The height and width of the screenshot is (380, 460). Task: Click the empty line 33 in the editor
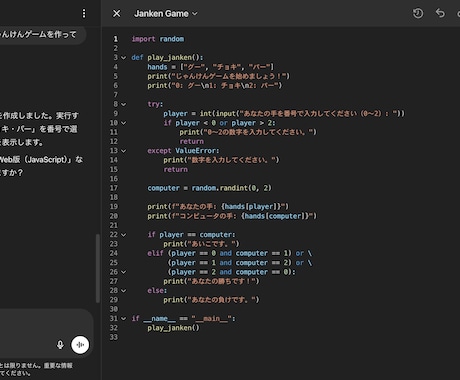pyautogui.click(x=280, y=337)
